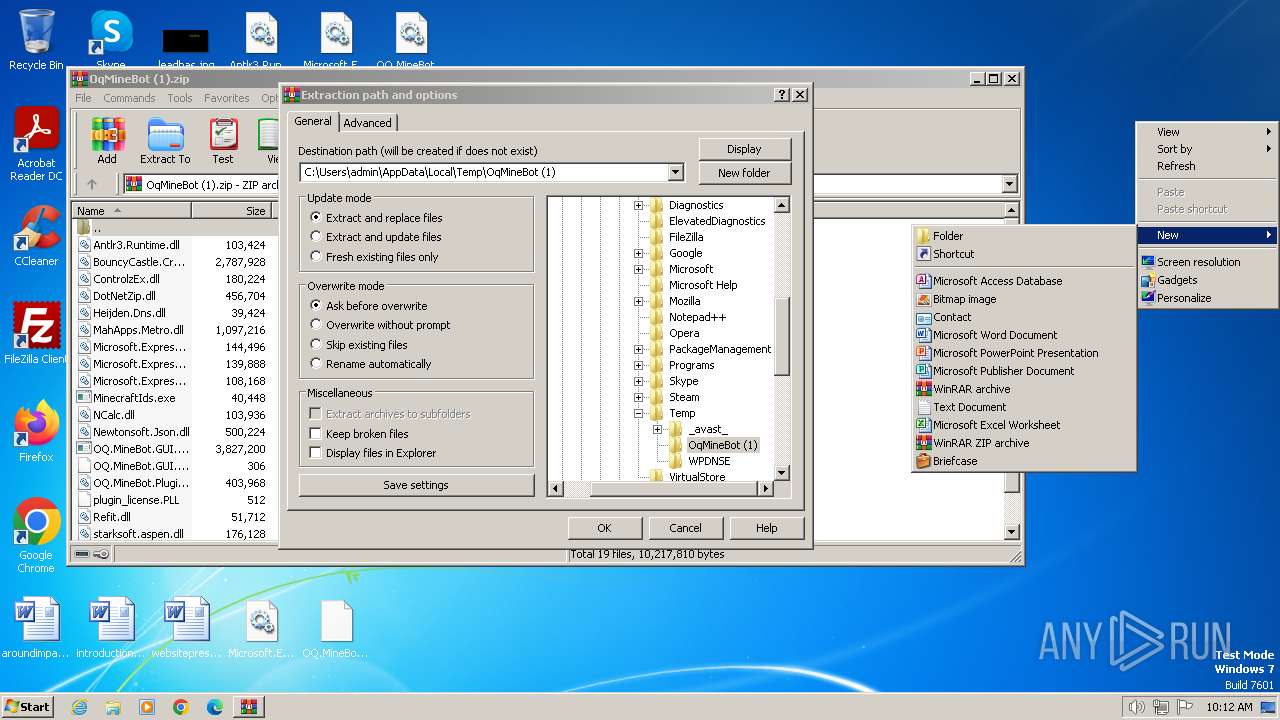The width and height of the screenshot is (1280, 720).
Task: Select Fresh existing files only option
Action: click(x=316, y=257)
